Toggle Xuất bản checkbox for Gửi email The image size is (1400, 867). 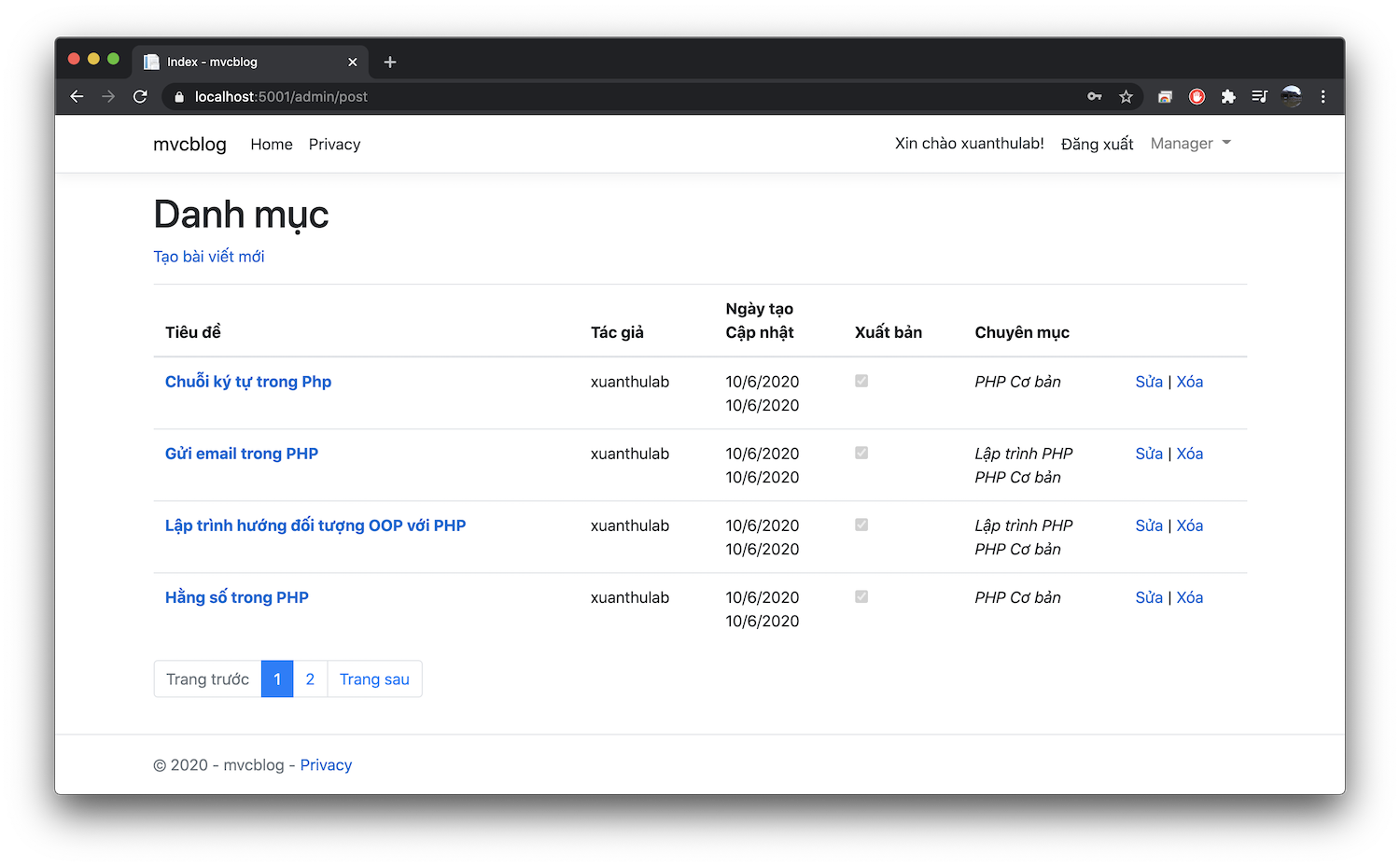click(861, 453)
